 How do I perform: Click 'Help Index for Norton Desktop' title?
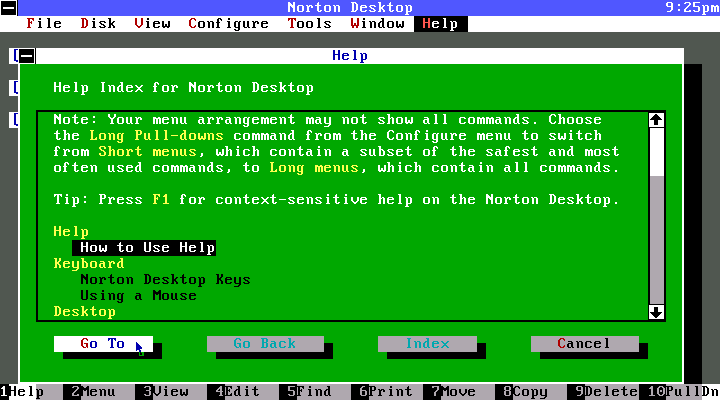[183, 88]
